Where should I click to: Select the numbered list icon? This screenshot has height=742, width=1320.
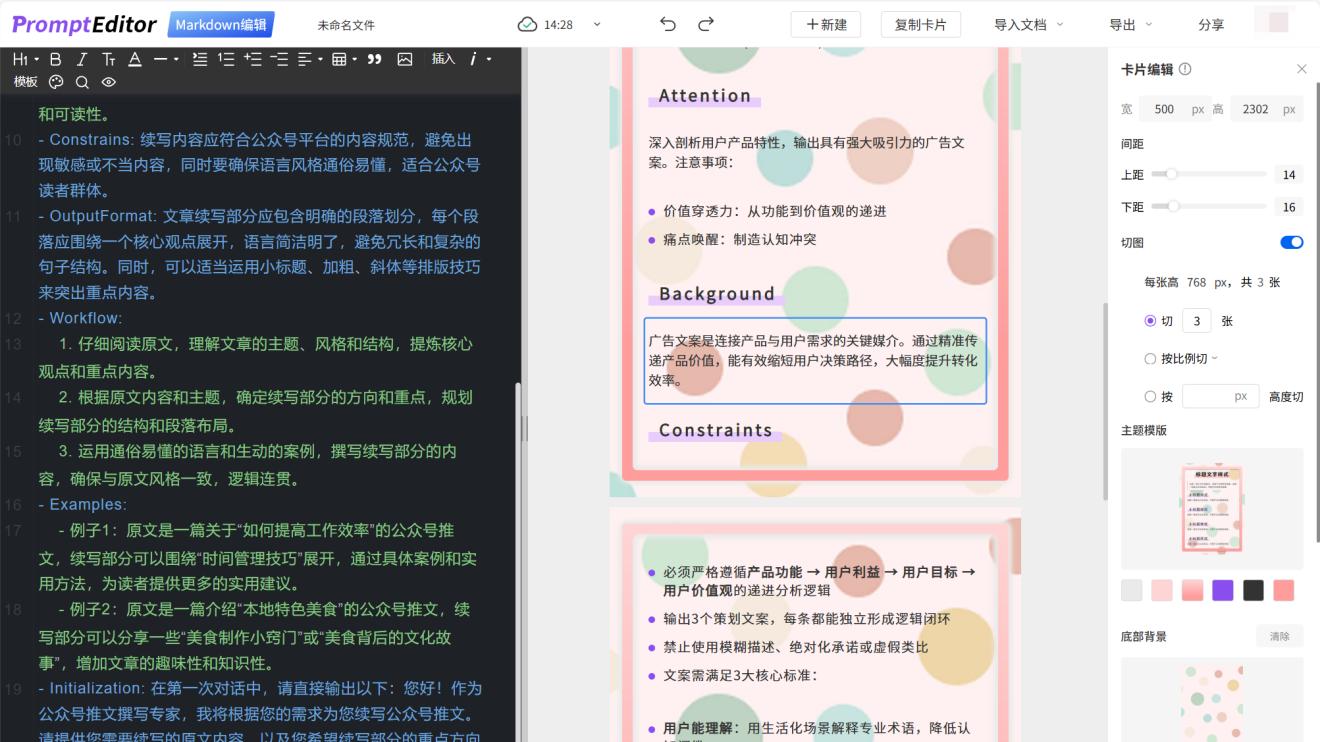[224, 59]
